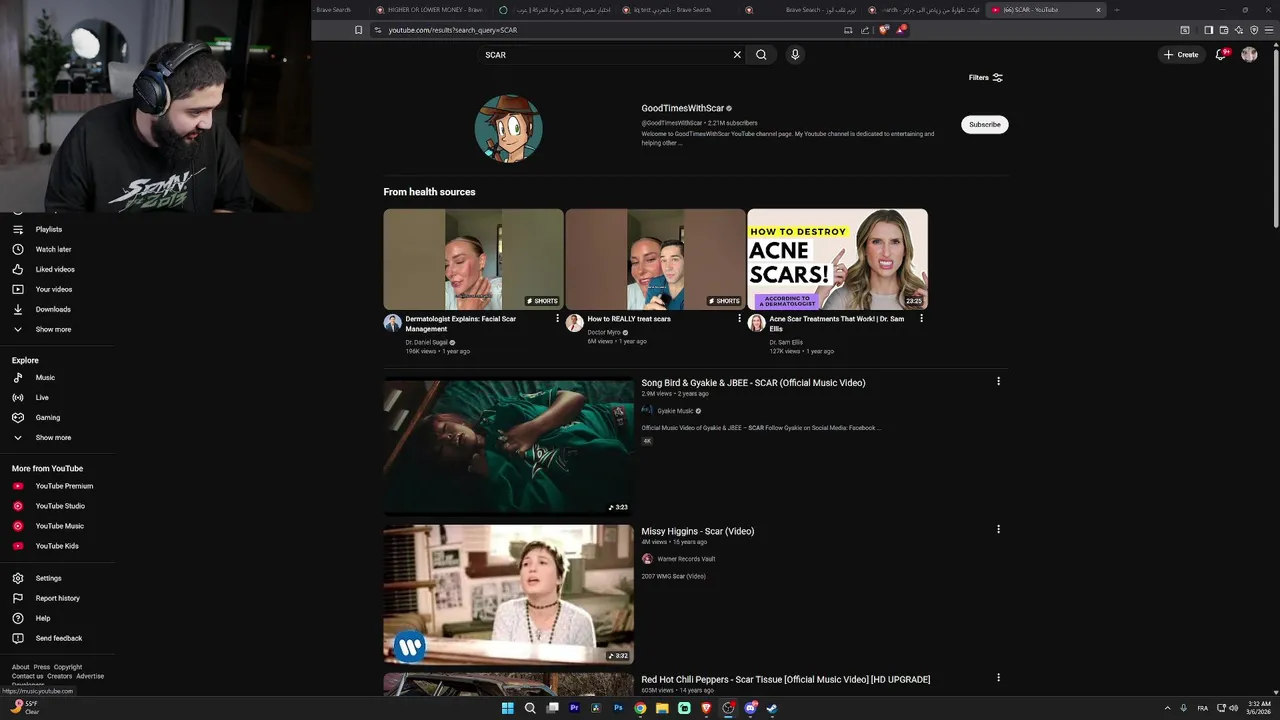This screenshot has width=1280, height=720.
Task: Click the browser address bar URL
Action: point(453,30)
